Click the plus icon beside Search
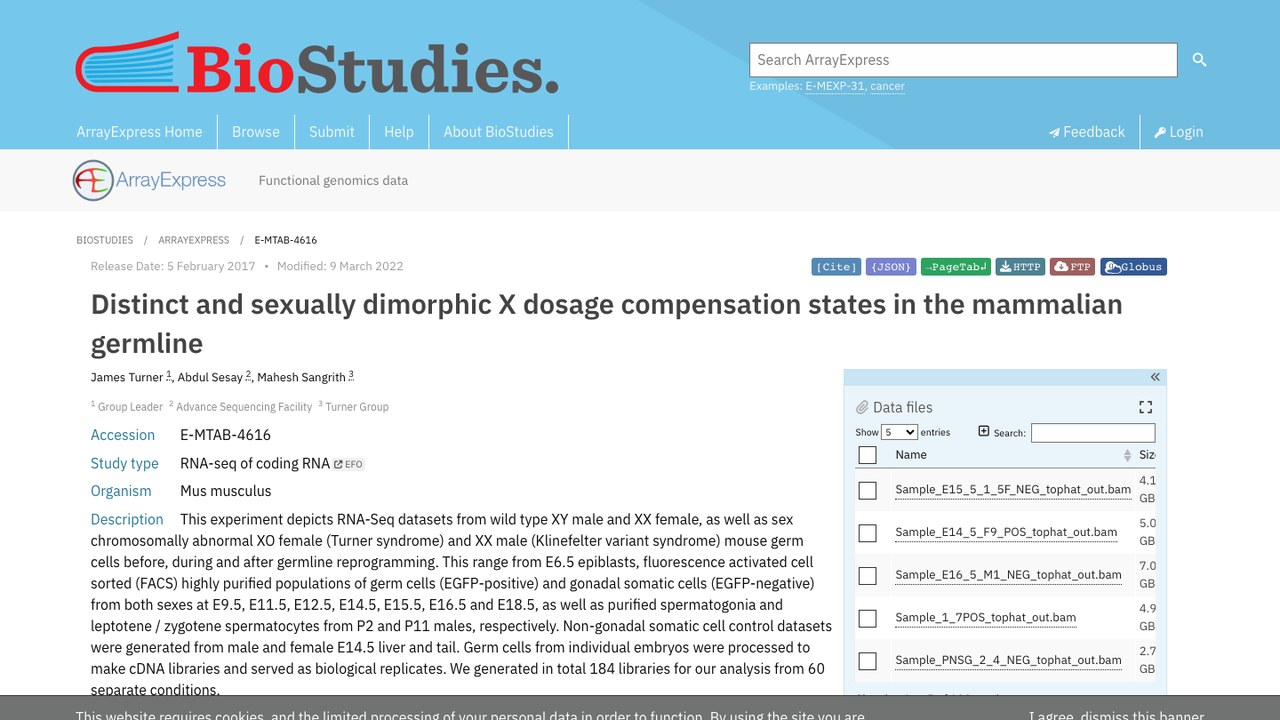The image size is (1280, 720). tap(984, 431)
